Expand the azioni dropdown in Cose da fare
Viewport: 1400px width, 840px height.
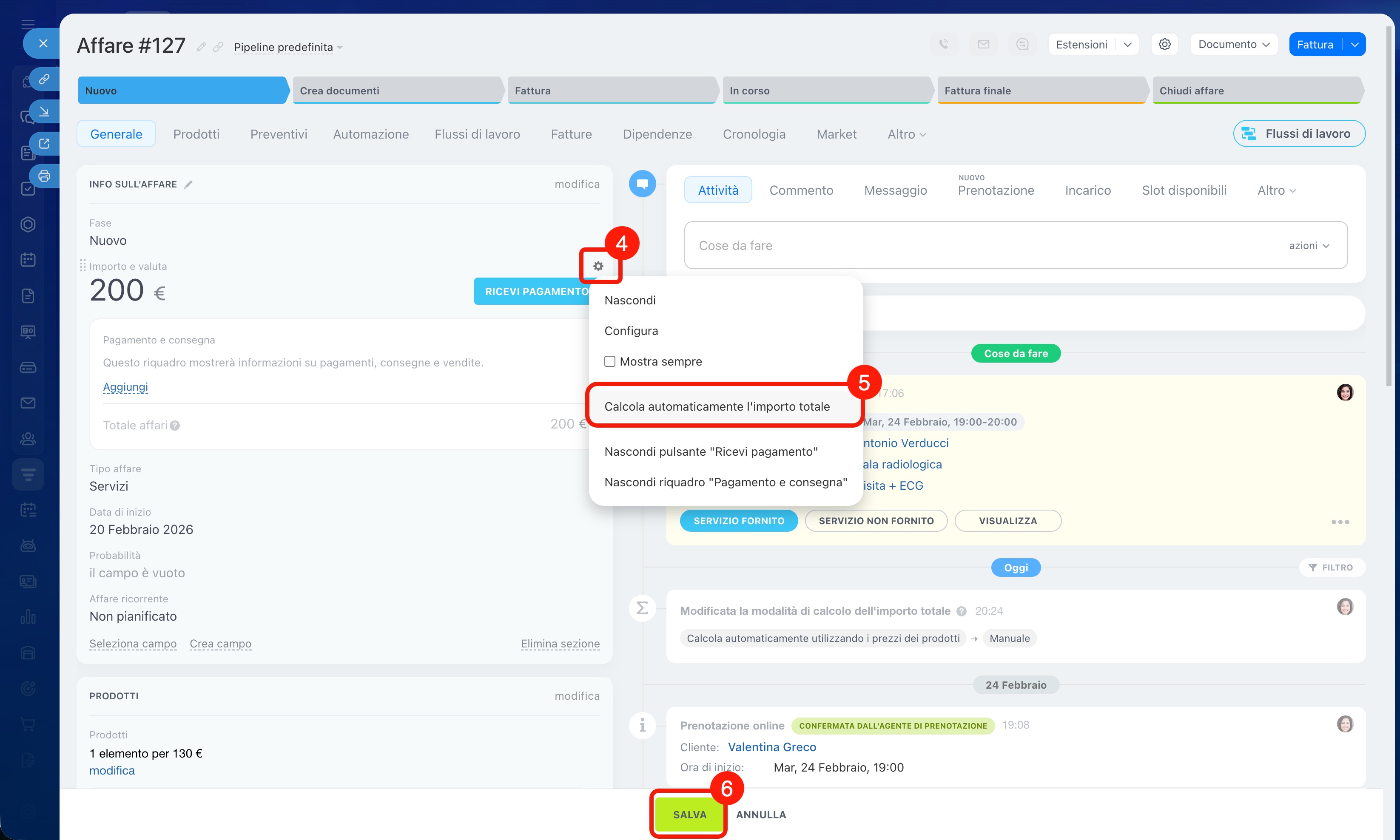(x=1308, y=246)
